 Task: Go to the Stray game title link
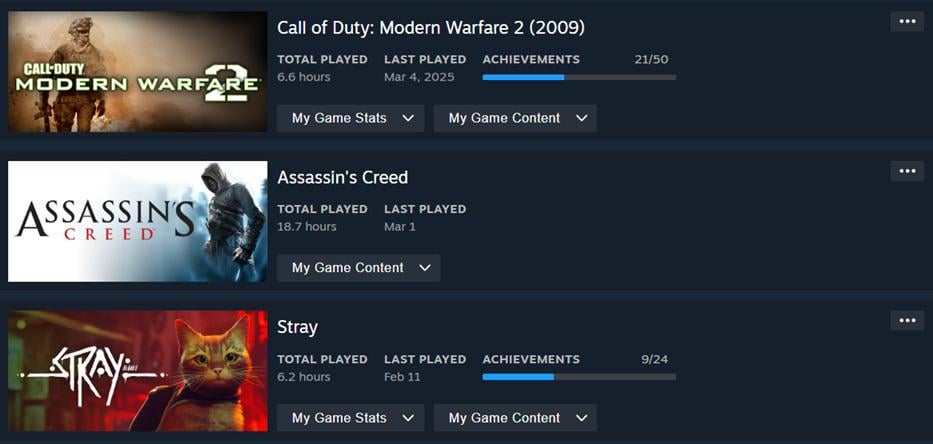[x=297, y=327]
